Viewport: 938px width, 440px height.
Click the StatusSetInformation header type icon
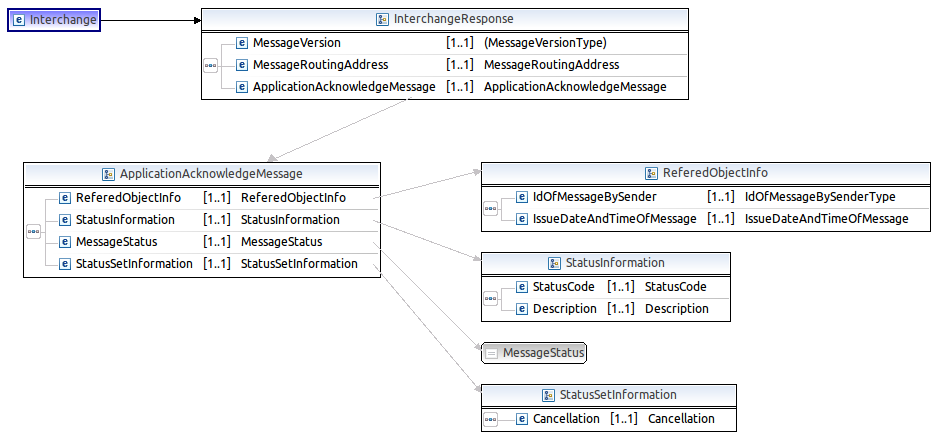548,395
